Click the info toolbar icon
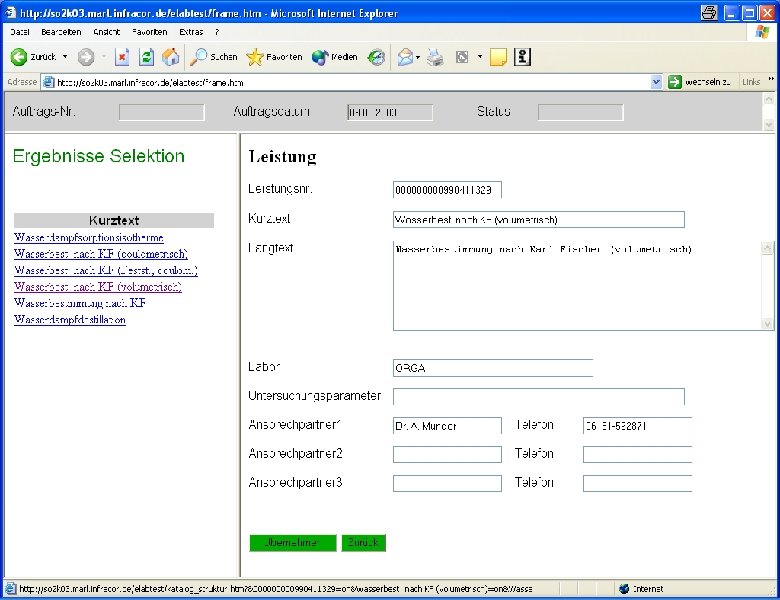This screenshot has width=780, height=600. tap(522, 57)
